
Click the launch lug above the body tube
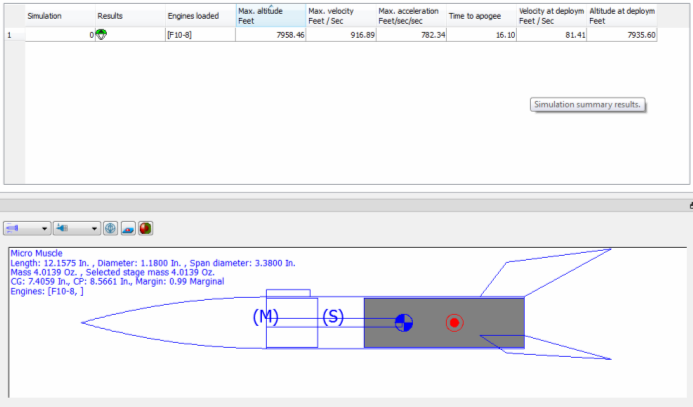coord(288,293)
